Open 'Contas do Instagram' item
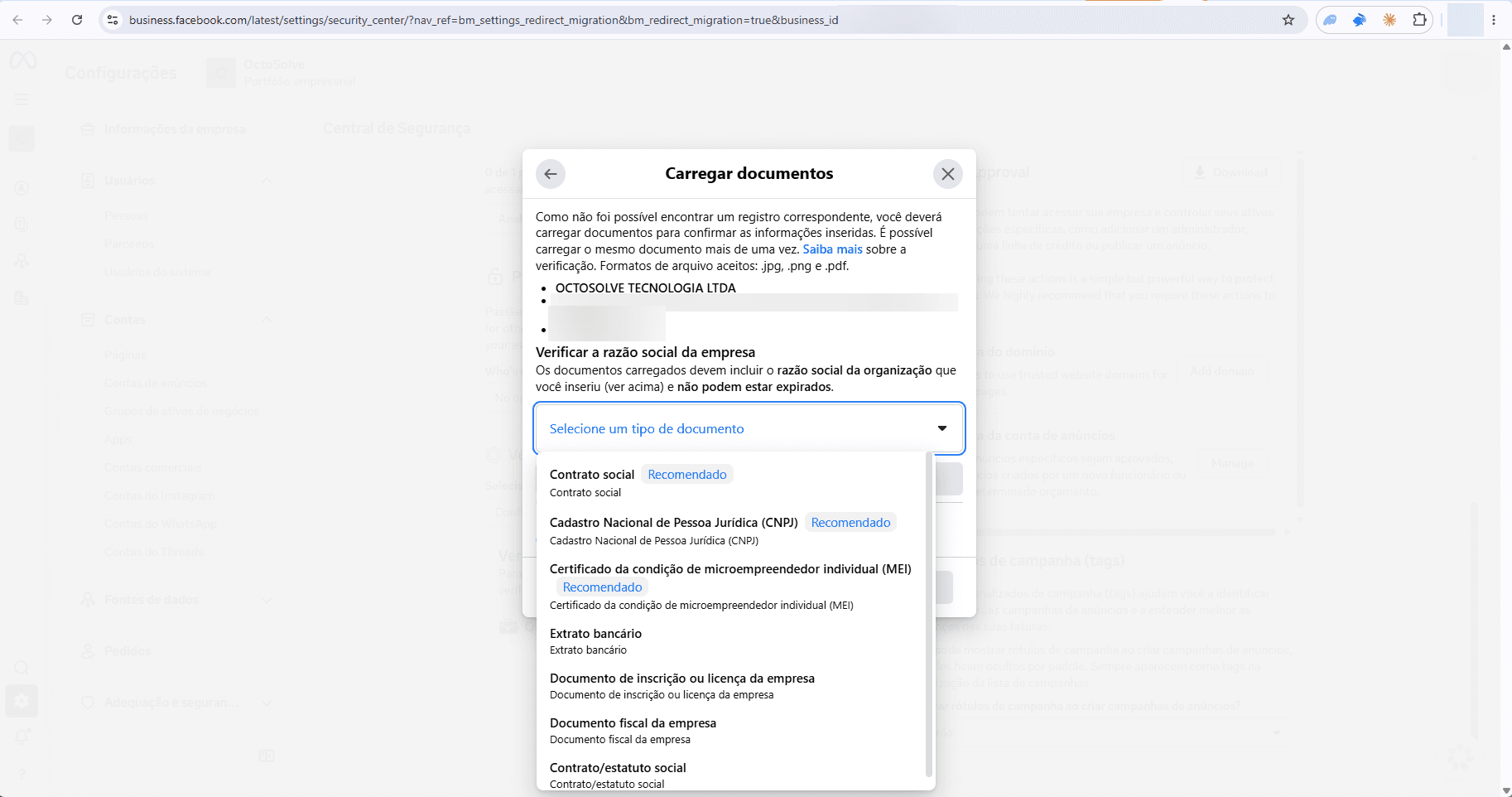Viewport: 1512px width, 797px height. [x=159, y=495]
